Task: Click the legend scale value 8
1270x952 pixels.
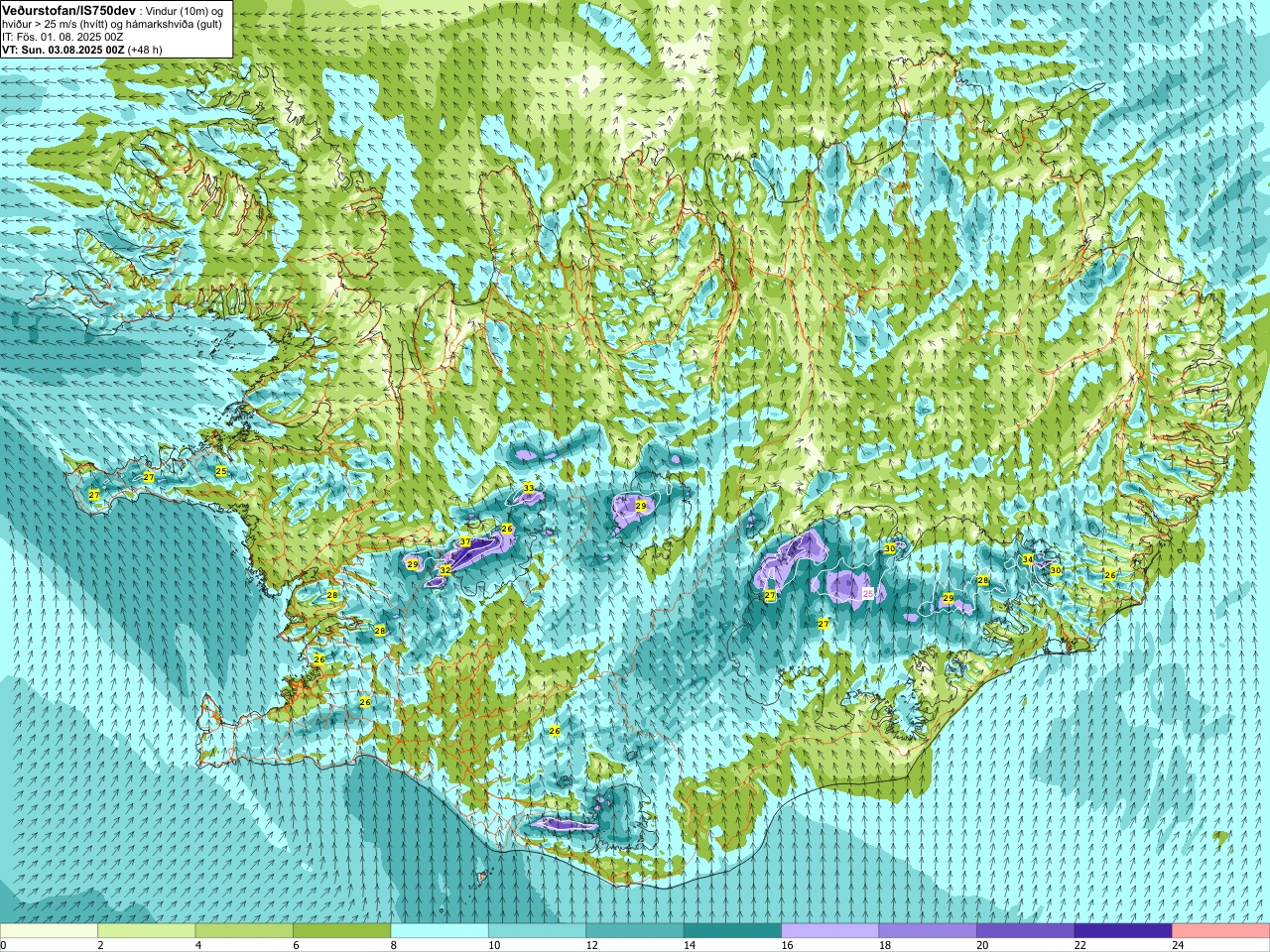Action: (394, 945)
